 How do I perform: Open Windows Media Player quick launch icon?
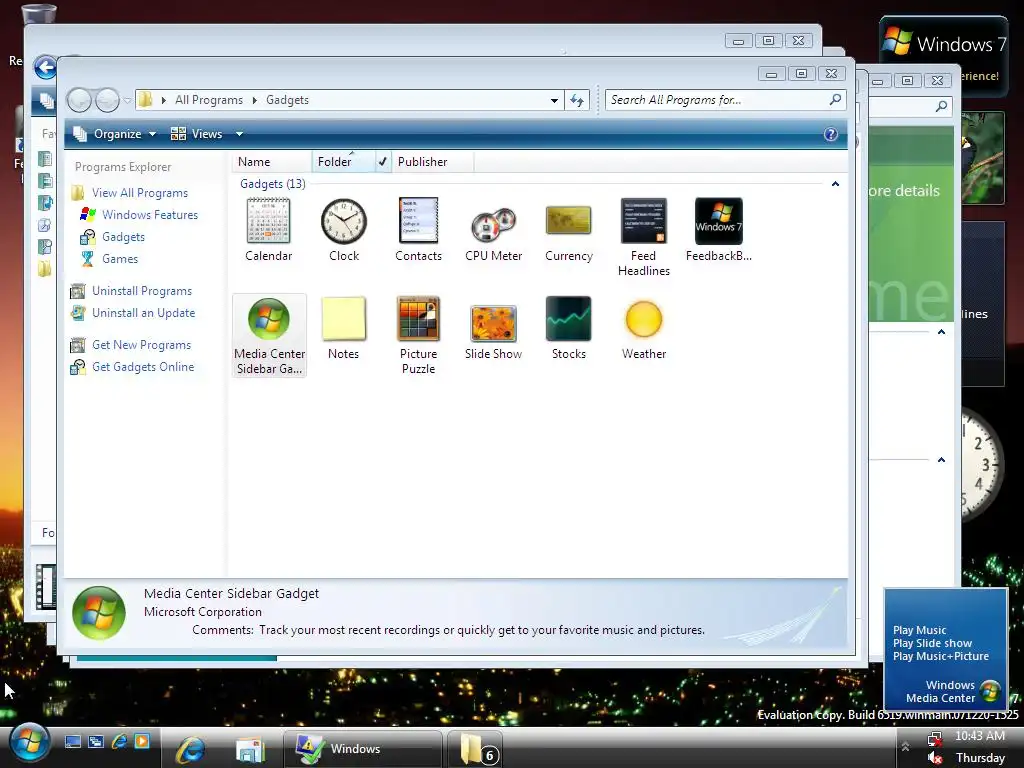[142, 741]
